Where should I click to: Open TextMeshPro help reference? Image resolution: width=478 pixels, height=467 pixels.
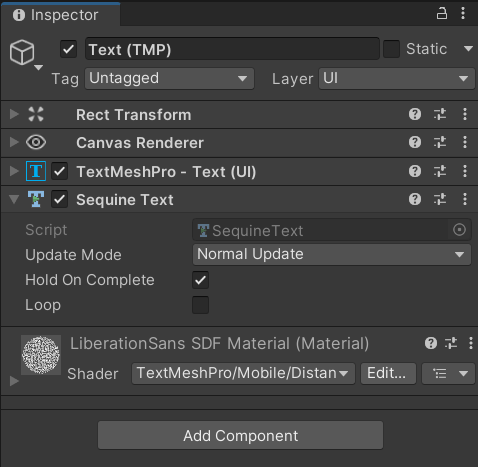[415, 171]
